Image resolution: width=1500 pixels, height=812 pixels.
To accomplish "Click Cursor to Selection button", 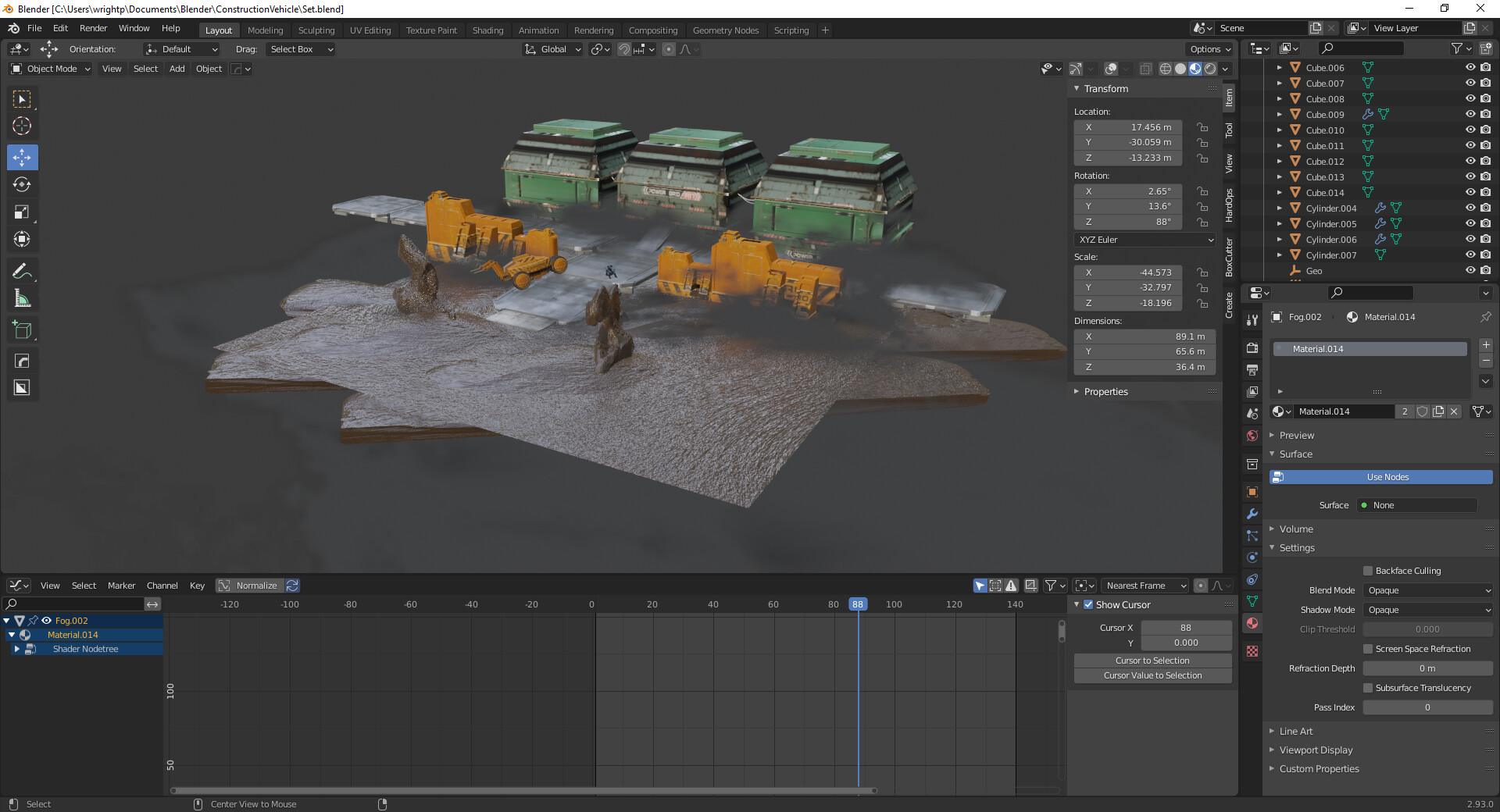I will (1152, 661).
